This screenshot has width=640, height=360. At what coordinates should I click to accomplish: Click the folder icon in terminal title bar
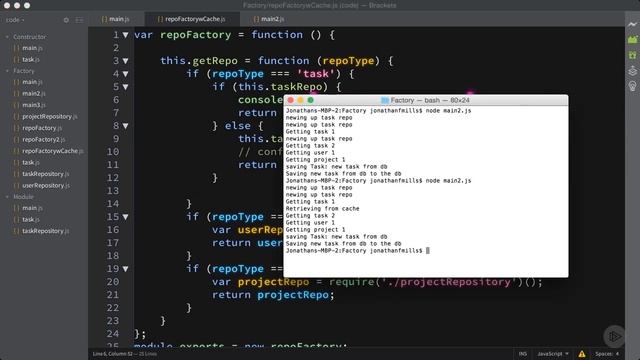click(x=384, y=100)
